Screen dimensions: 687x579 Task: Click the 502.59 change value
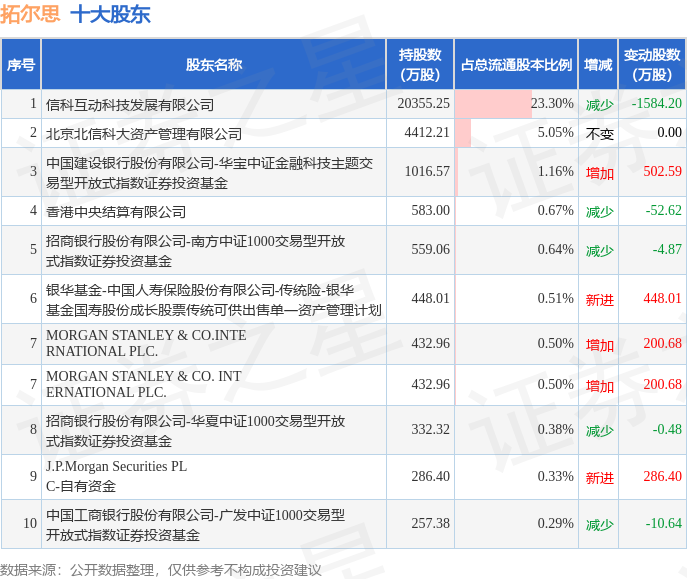tap(662, 171)
